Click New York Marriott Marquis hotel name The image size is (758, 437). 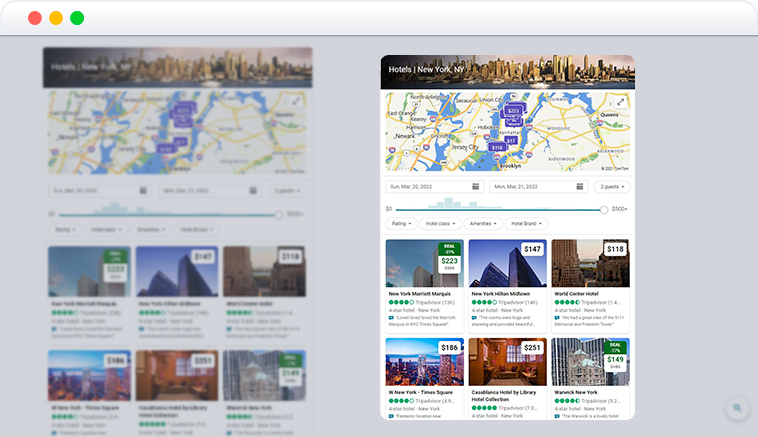click(x=420, y=294)
